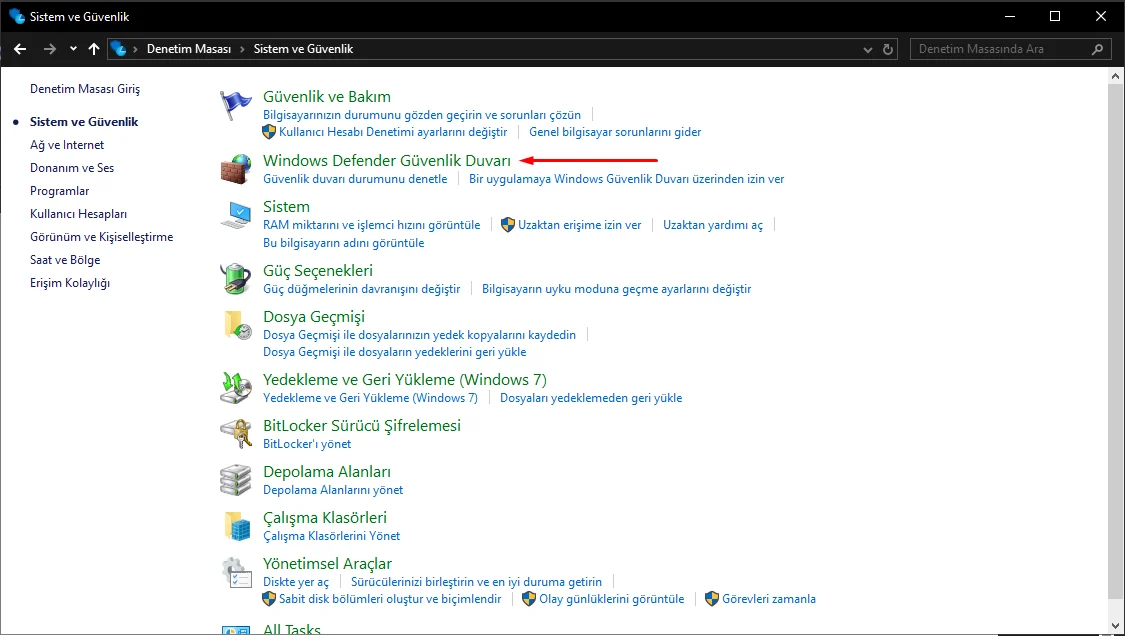Viewport: 1125px width, 636px height.
Task: Open Donanım ve Ses category
Action: (x=72, y=168)
